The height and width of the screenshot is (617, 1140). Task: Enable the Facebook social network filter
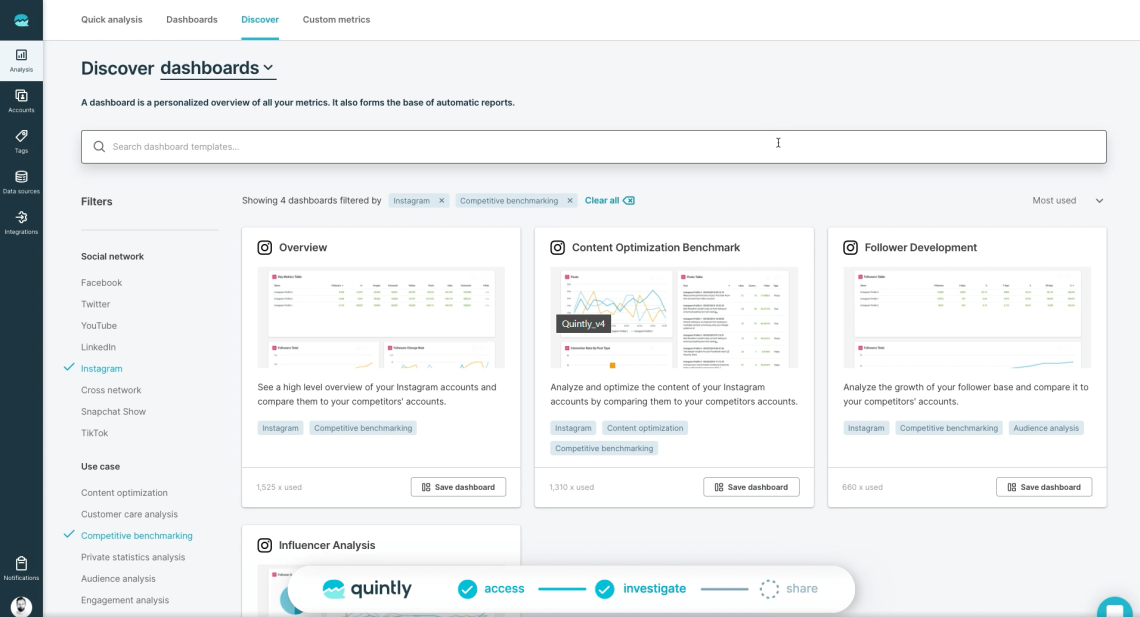coord(101,283)
